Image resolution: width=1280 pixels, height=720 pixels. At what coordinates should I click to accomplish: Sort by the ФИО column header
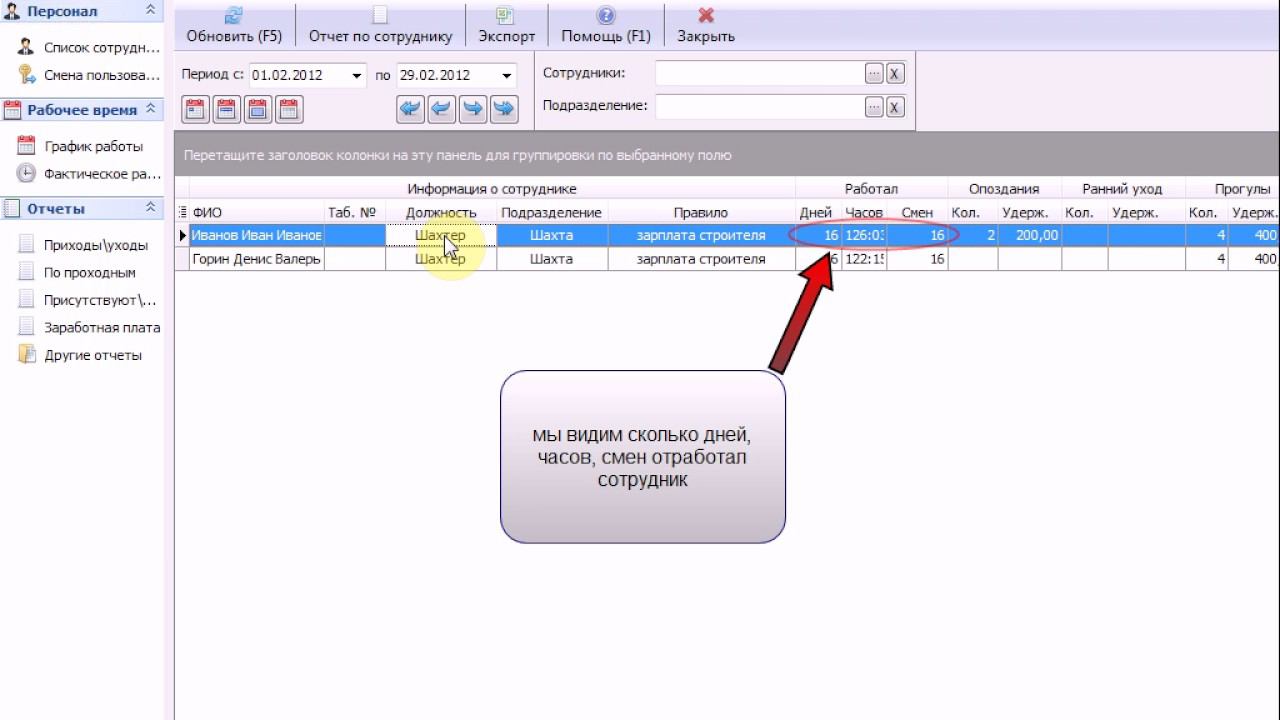tap(256, 212)
